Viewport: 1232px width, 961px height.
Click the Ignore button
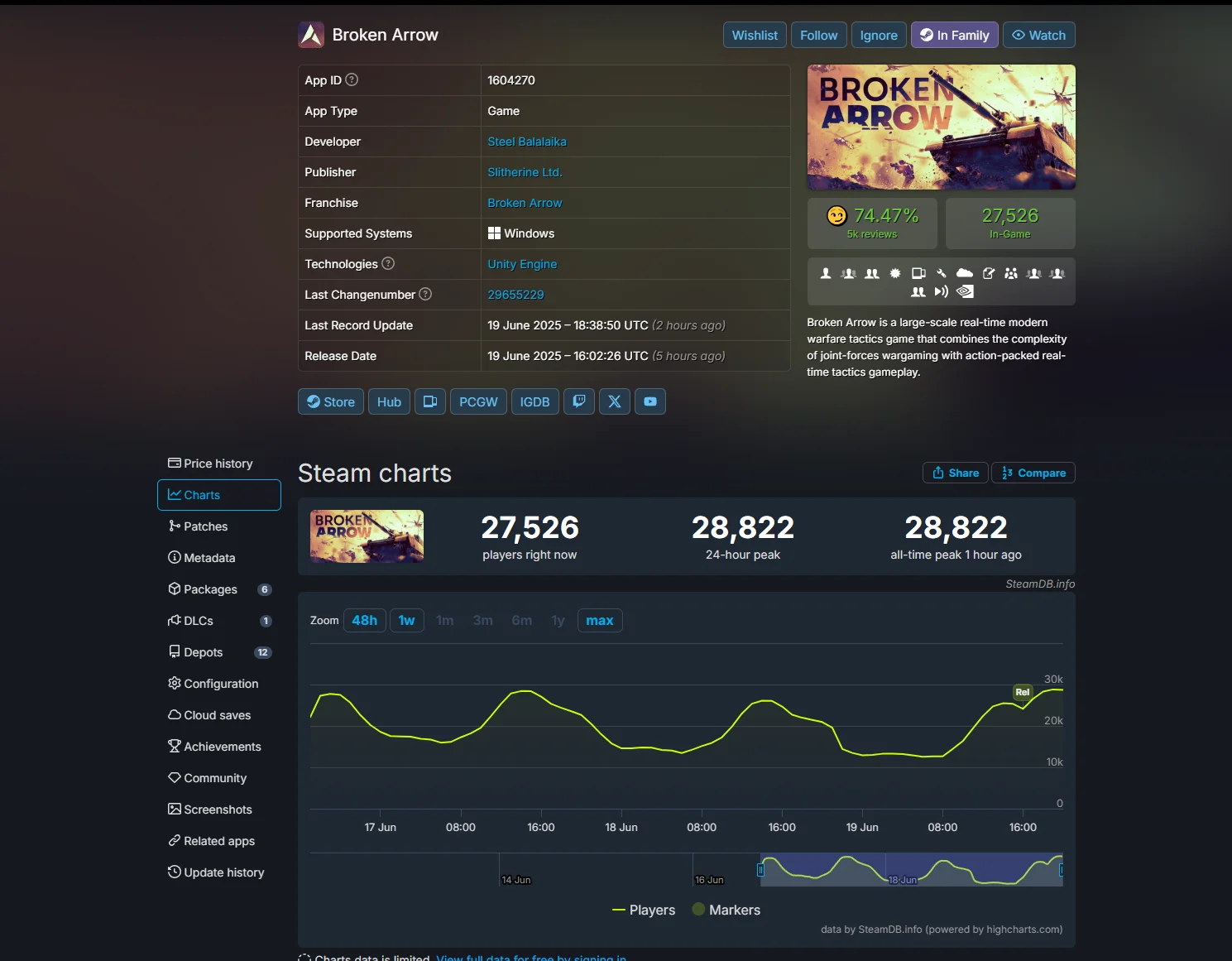click(x=879, y=35)
